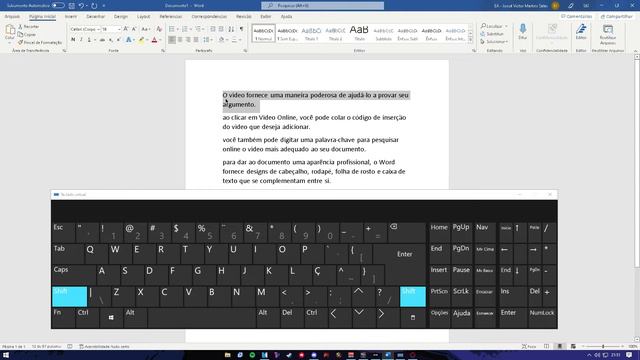The width and height of the screenshot is (640, 360).
Task: Click the sort A-Z icon
Action: (231, 29)
